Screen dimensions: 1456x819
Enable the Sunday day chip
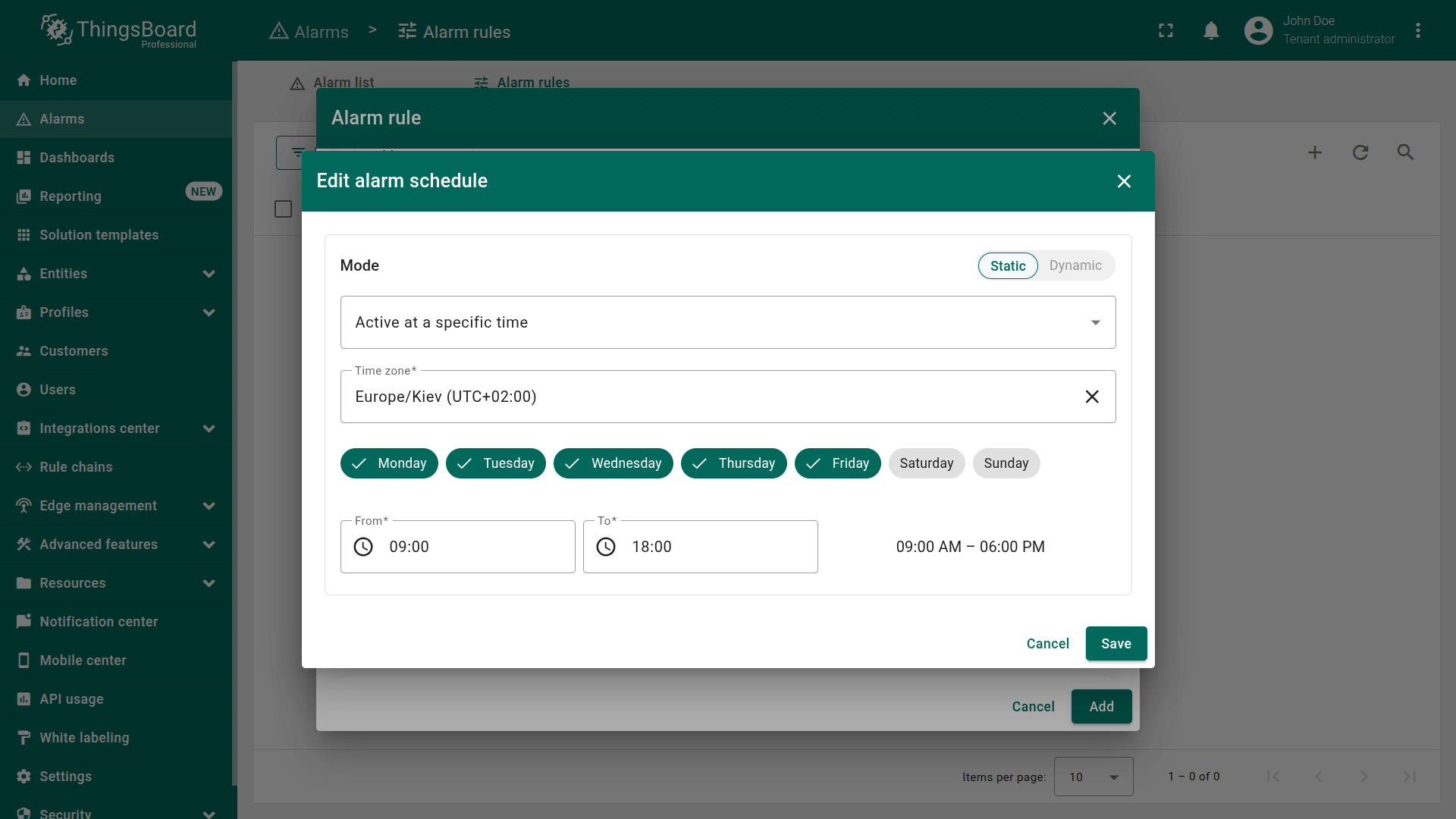pyautogui.click(x=1006, y=463)
